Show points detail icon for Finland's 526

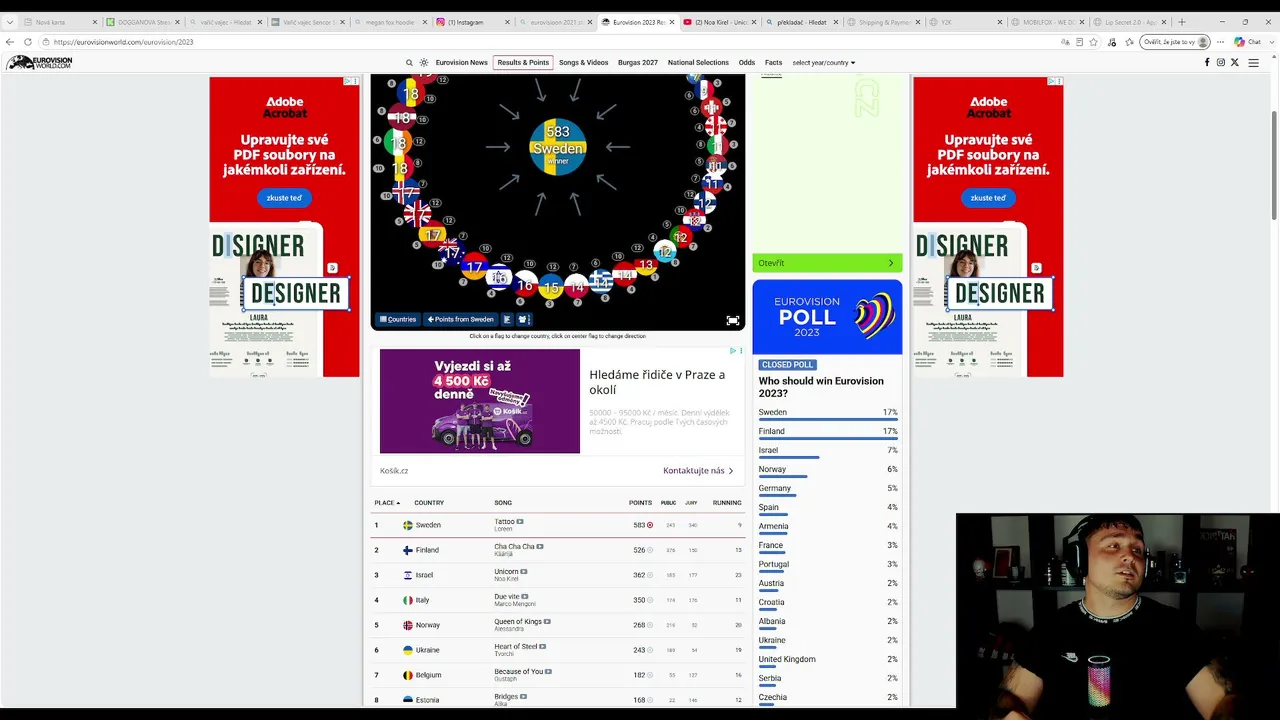click(x=650, y=550)
